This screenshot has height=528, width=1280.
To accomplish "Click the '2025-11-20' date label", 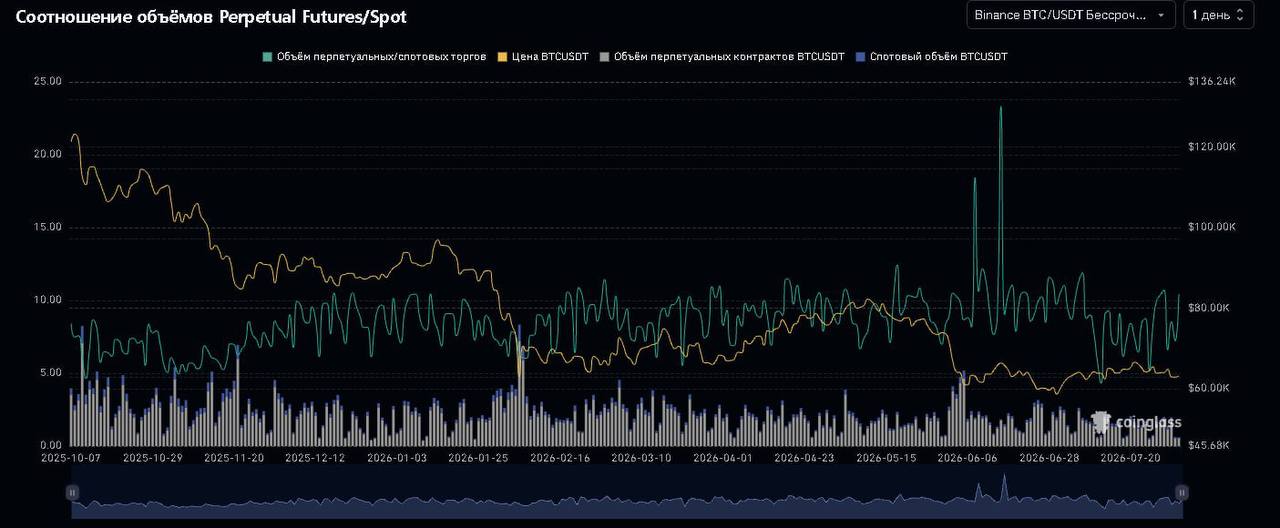I will 232,457.
